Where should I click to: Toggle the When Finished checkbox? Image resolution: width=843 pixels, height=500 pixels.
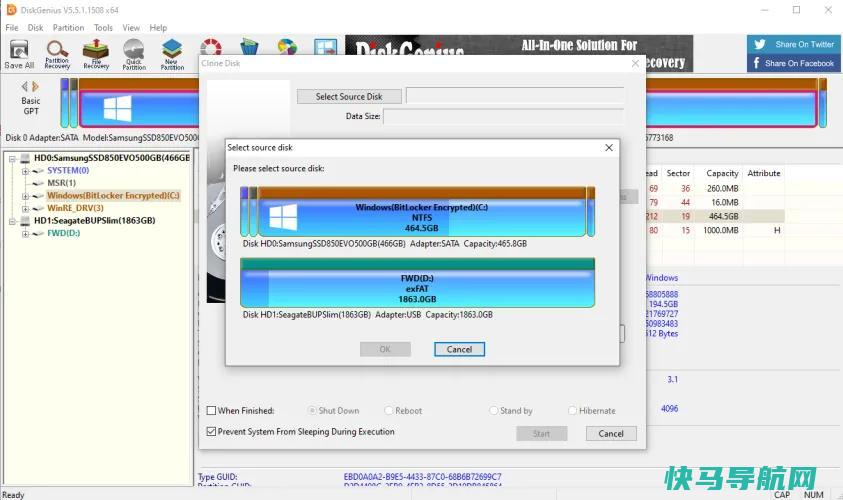click(x=211, y=411)
